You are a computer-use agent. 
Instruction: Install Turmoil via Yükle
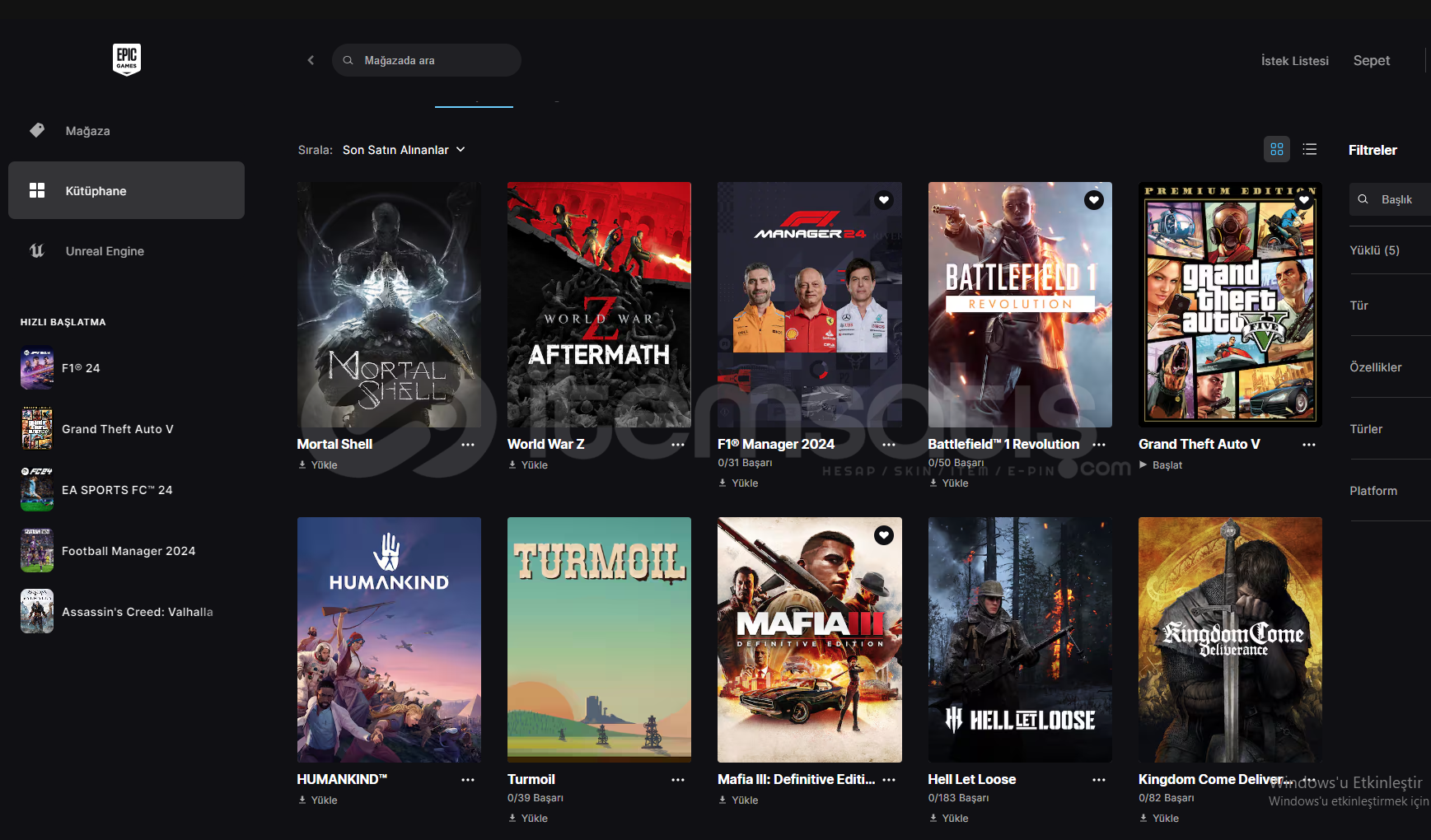528,819
